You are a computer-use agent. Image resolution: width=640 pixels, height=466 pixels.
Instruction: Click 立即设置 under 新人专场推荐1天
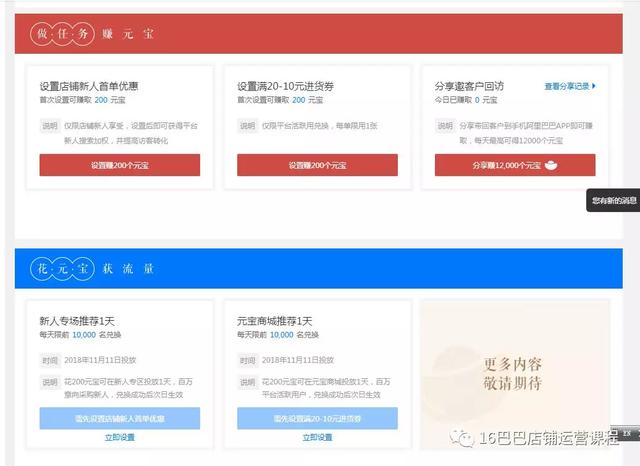point(120,437)
